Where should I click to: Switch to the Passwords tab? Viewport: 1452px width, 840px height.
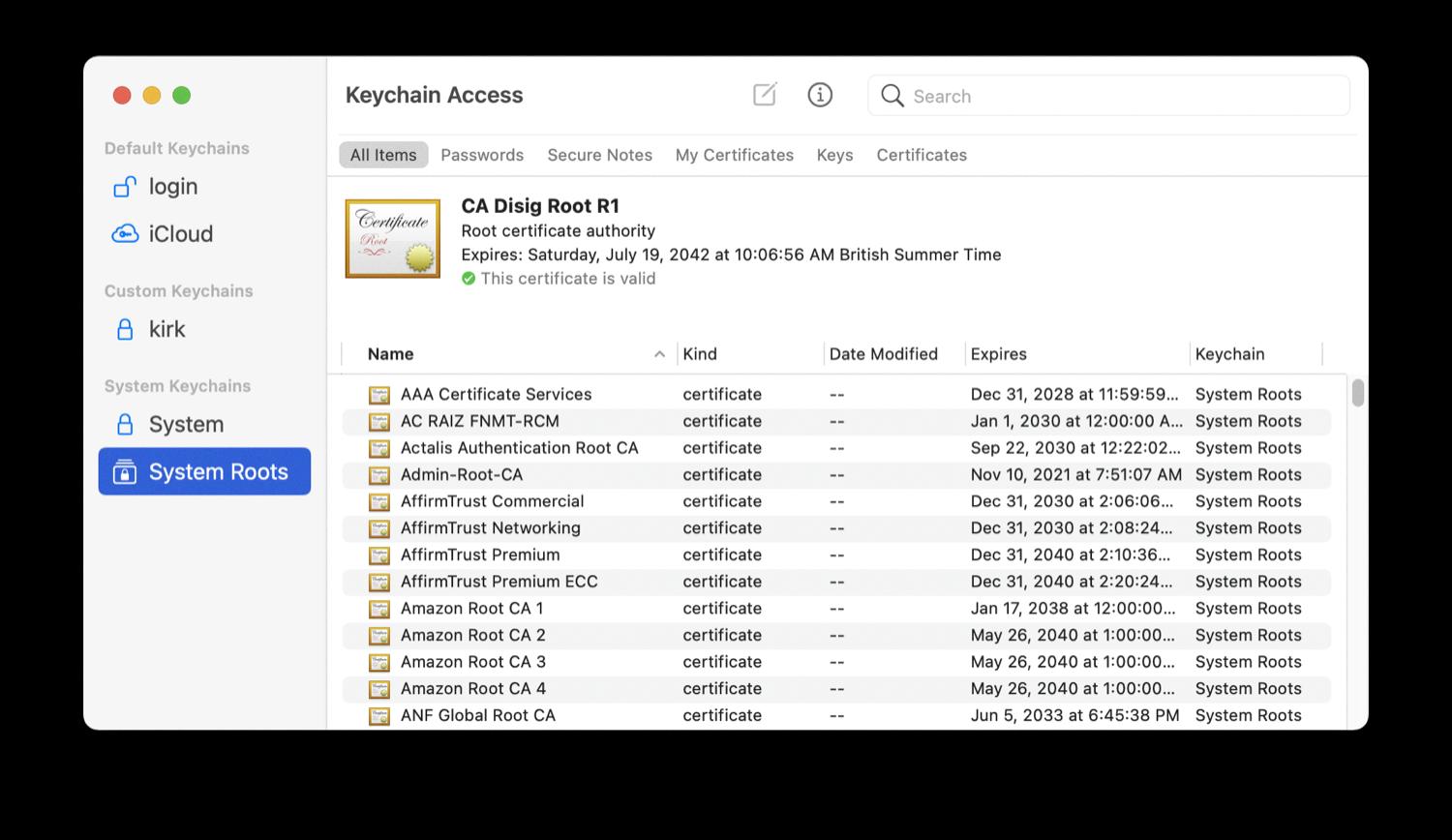pyautogui.click(x=482, y=155)
